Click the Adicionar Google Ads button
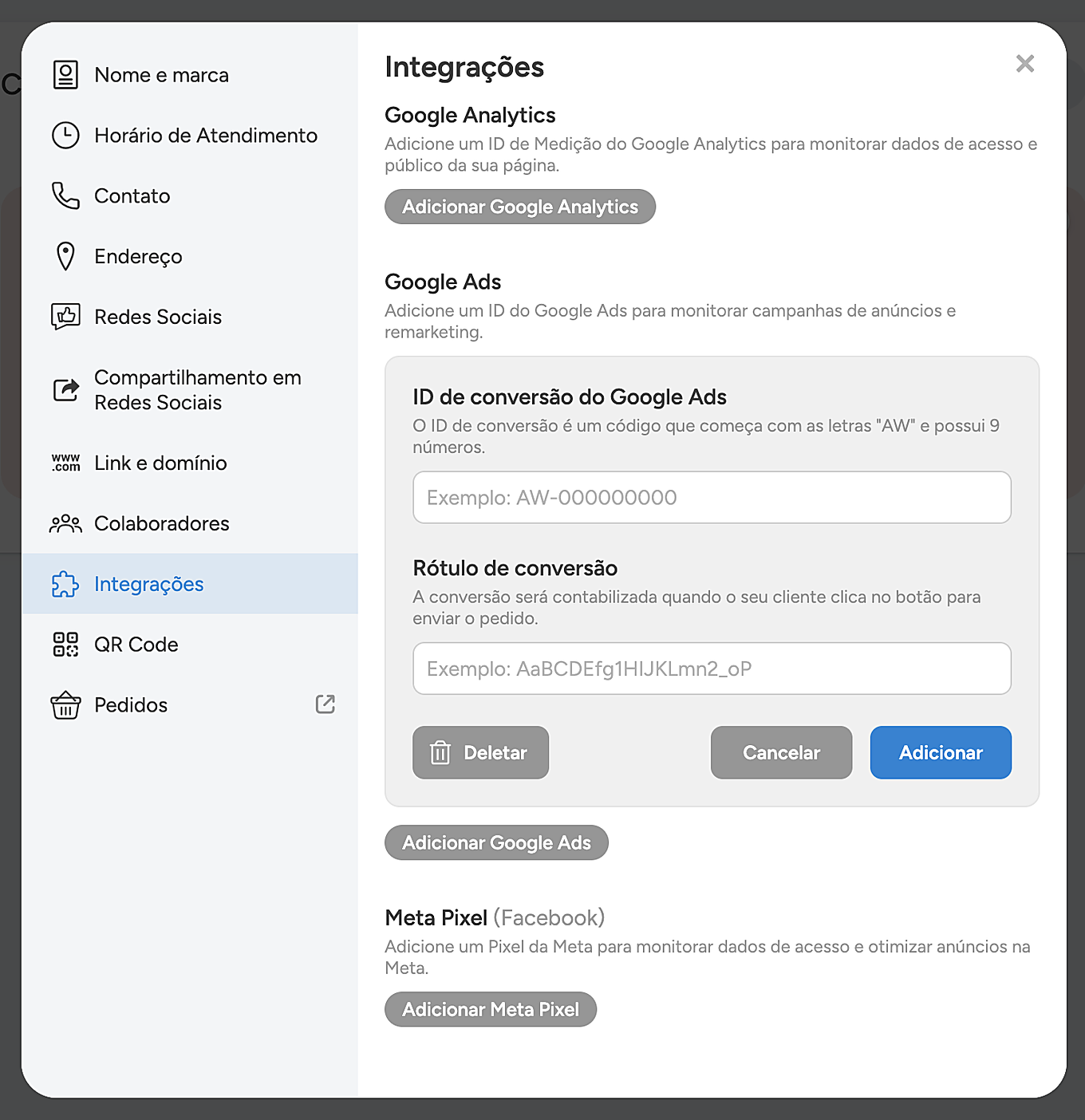 (x=496, y=842)
